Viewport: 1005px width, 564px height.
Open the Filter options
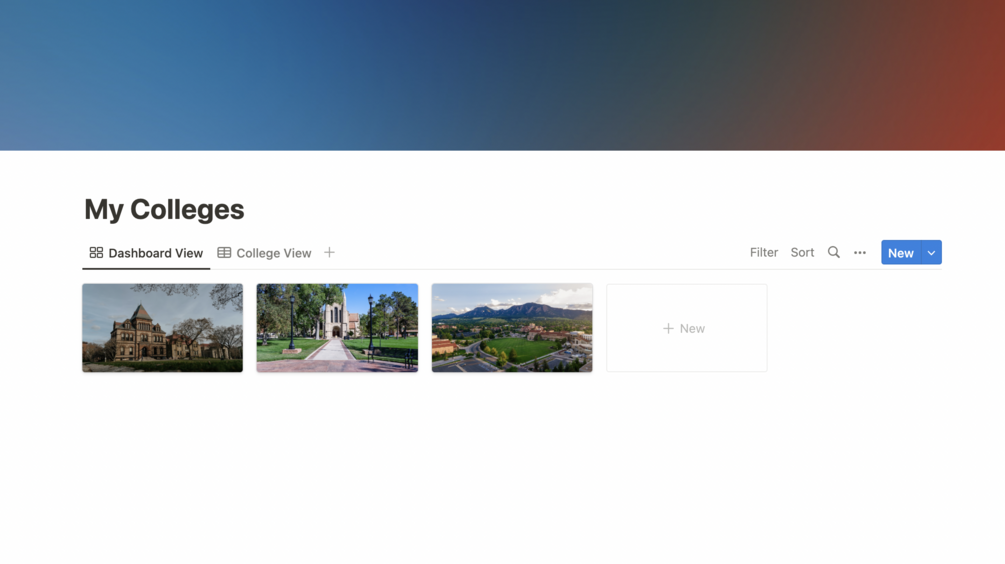[764, 253]
